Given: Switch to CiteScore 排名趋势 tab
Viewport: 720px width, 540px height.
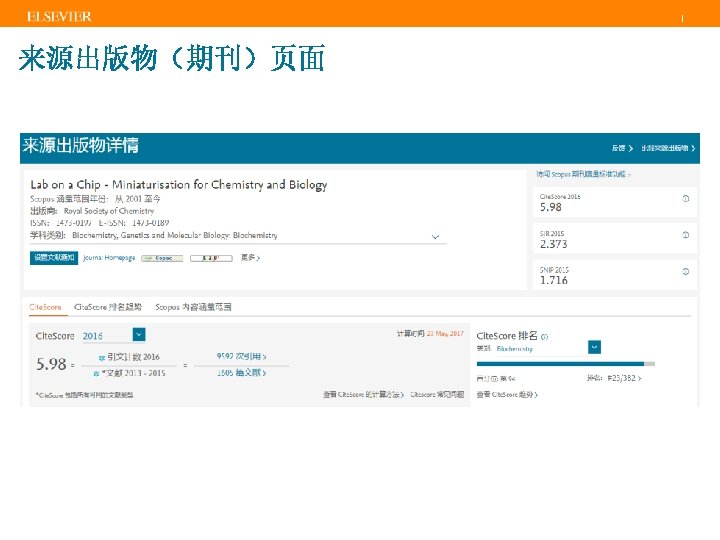Looking at the screenshot, I should tap(108, 307).
